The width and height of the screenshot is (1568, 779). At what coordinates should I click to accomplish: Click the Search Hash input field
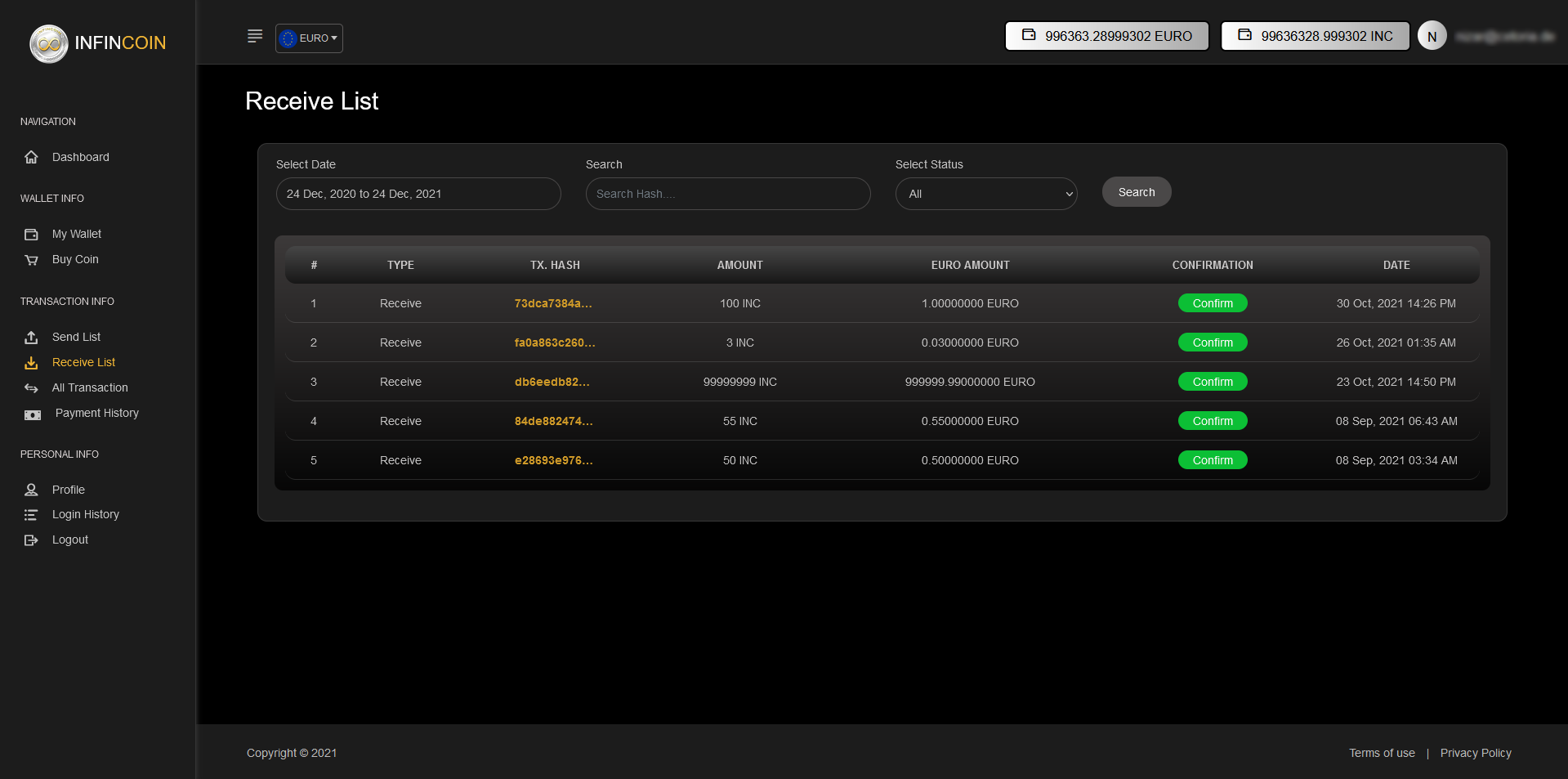point(727,194)
